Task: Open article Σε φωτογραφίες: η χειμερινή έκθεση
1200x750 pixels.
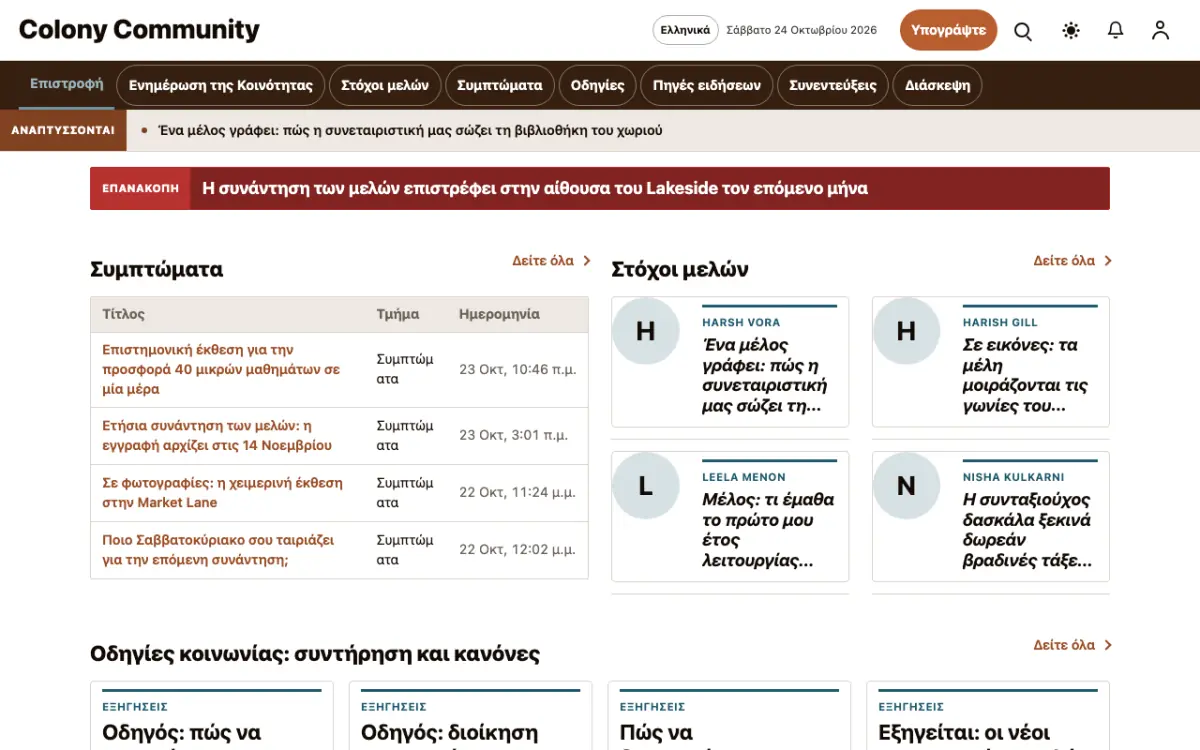Action: click(x=222, y=493)
